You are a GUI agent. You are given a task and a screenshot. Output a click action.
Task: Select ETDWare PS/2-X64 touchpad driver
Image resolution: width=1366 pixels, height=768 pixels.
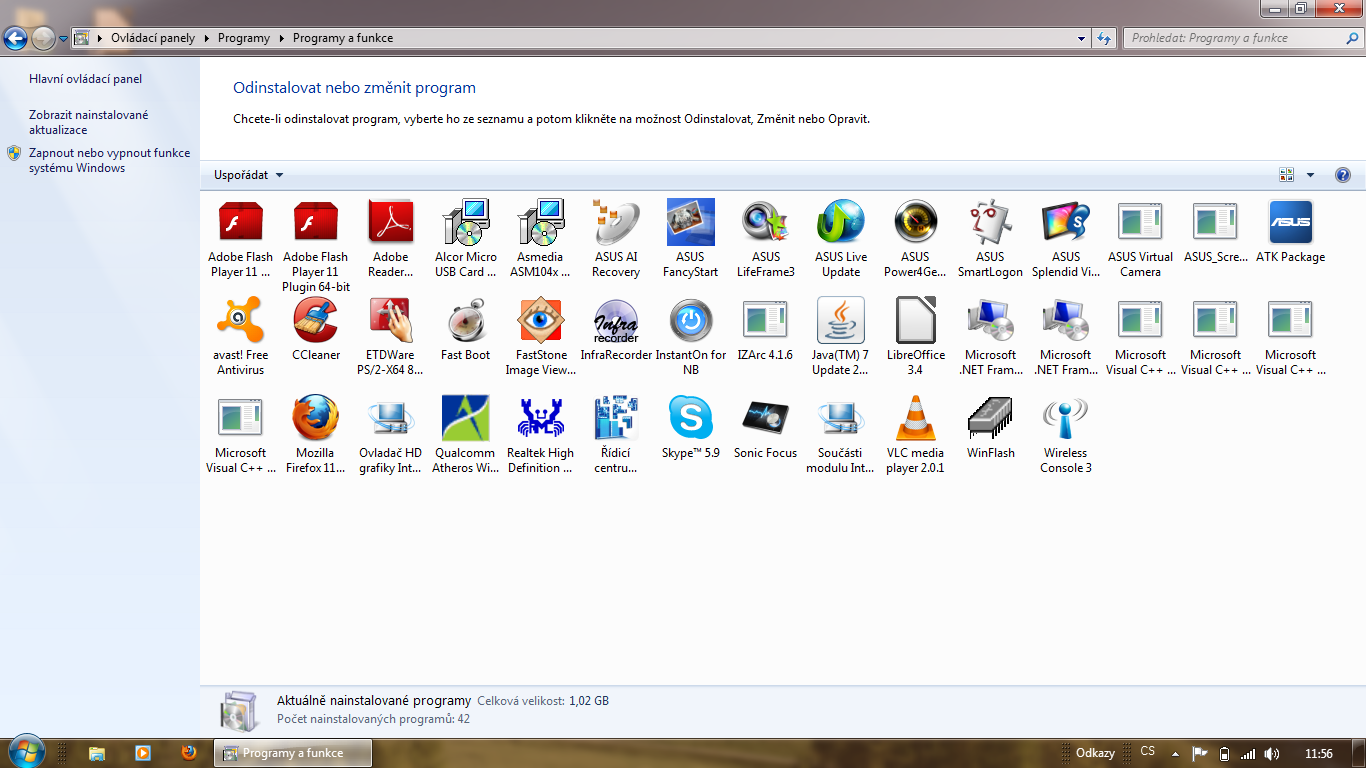(391, 337)
